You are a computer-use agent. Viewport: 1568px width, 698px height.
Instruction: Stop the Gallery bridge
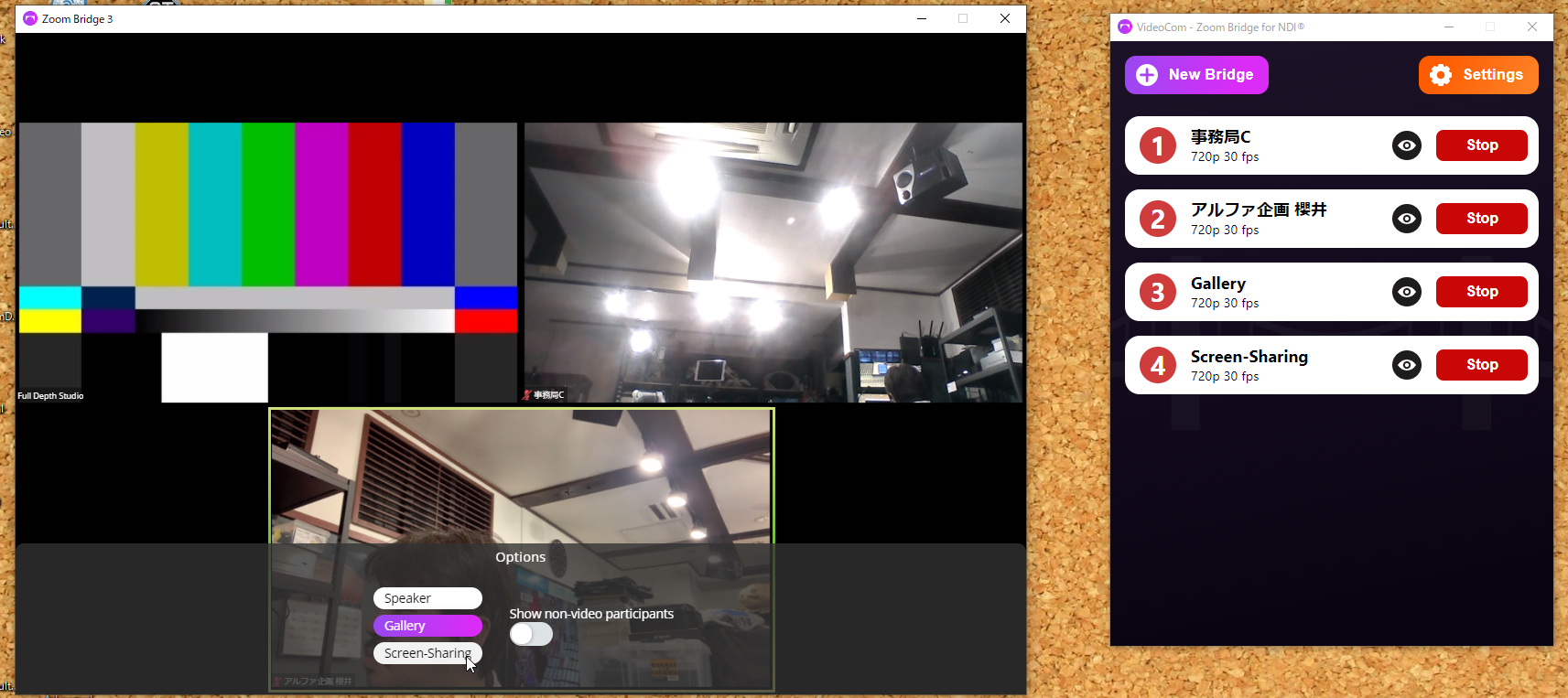click(x=1482, y=292)
